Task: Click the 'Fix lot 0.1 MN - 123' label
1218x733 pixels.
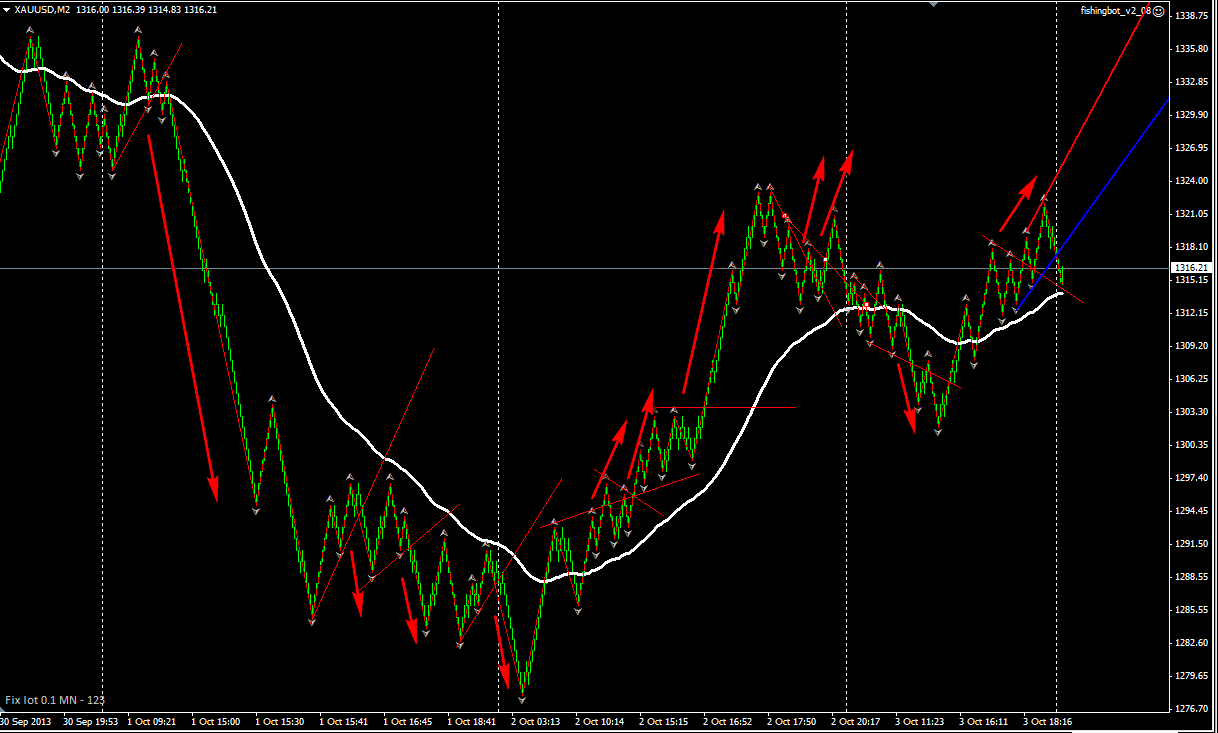Action: tap(55, 700)
